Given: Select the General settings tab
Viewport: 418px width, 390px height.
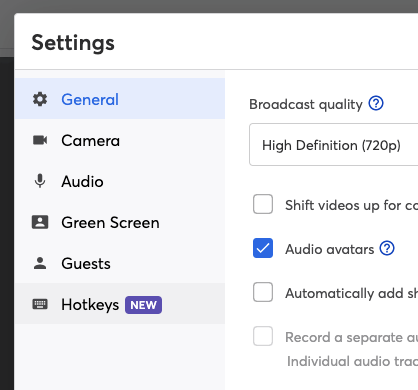Looking at the screenshot, I should pos(120,99).
